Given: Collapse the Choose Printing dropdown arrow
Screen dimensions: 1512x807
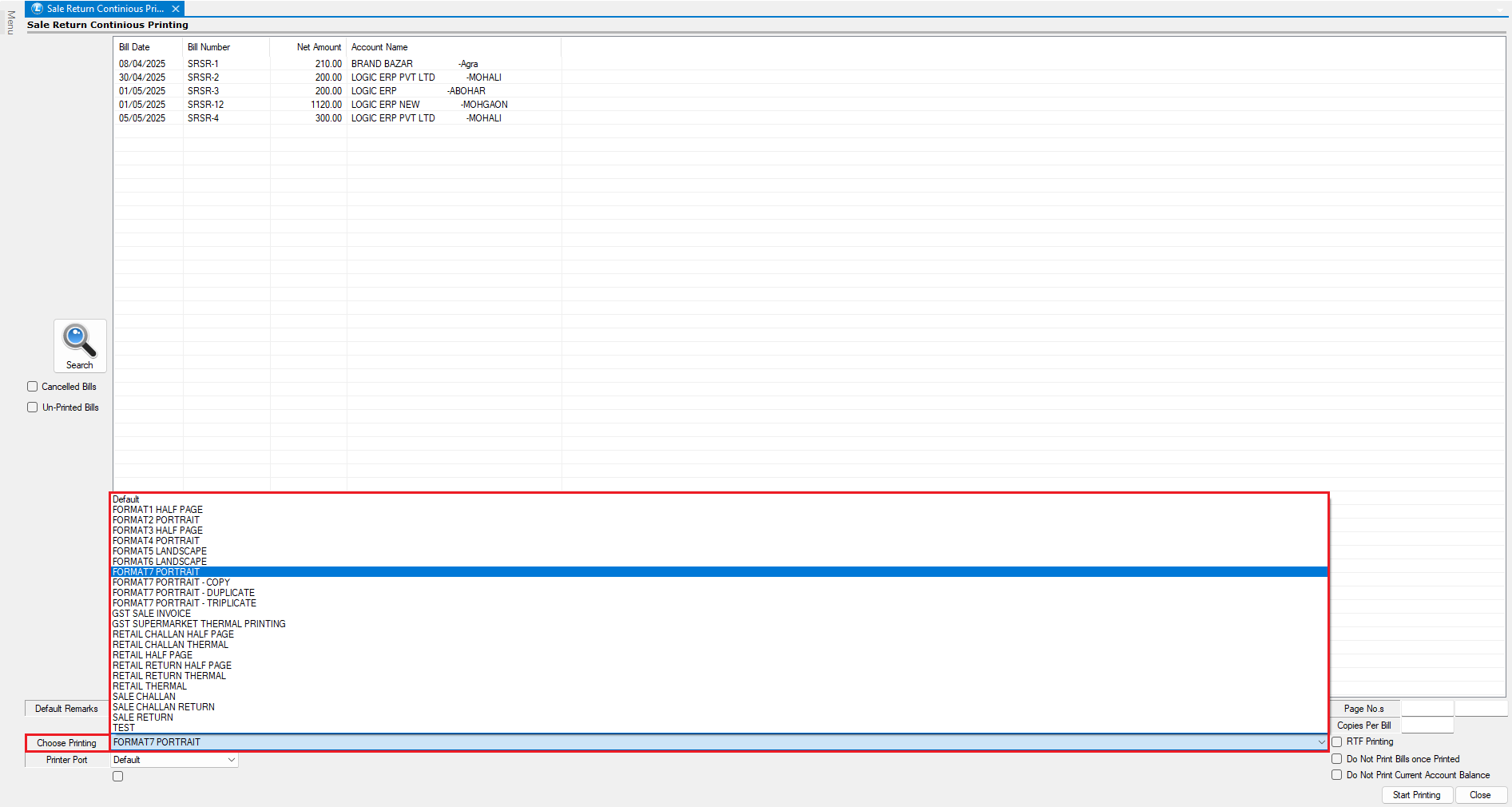Looking at the screenshot, I should coord(1321,742).
